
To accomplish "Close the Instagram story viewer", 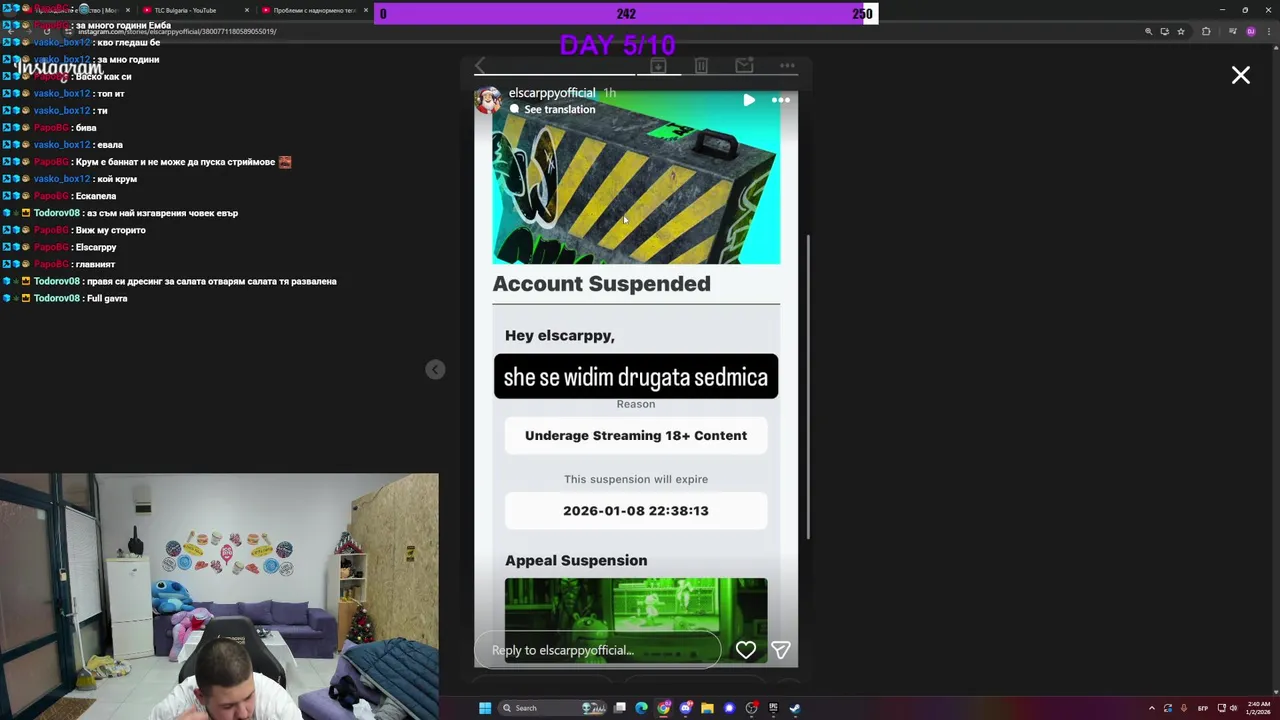I will click(x=1241, y=75).
